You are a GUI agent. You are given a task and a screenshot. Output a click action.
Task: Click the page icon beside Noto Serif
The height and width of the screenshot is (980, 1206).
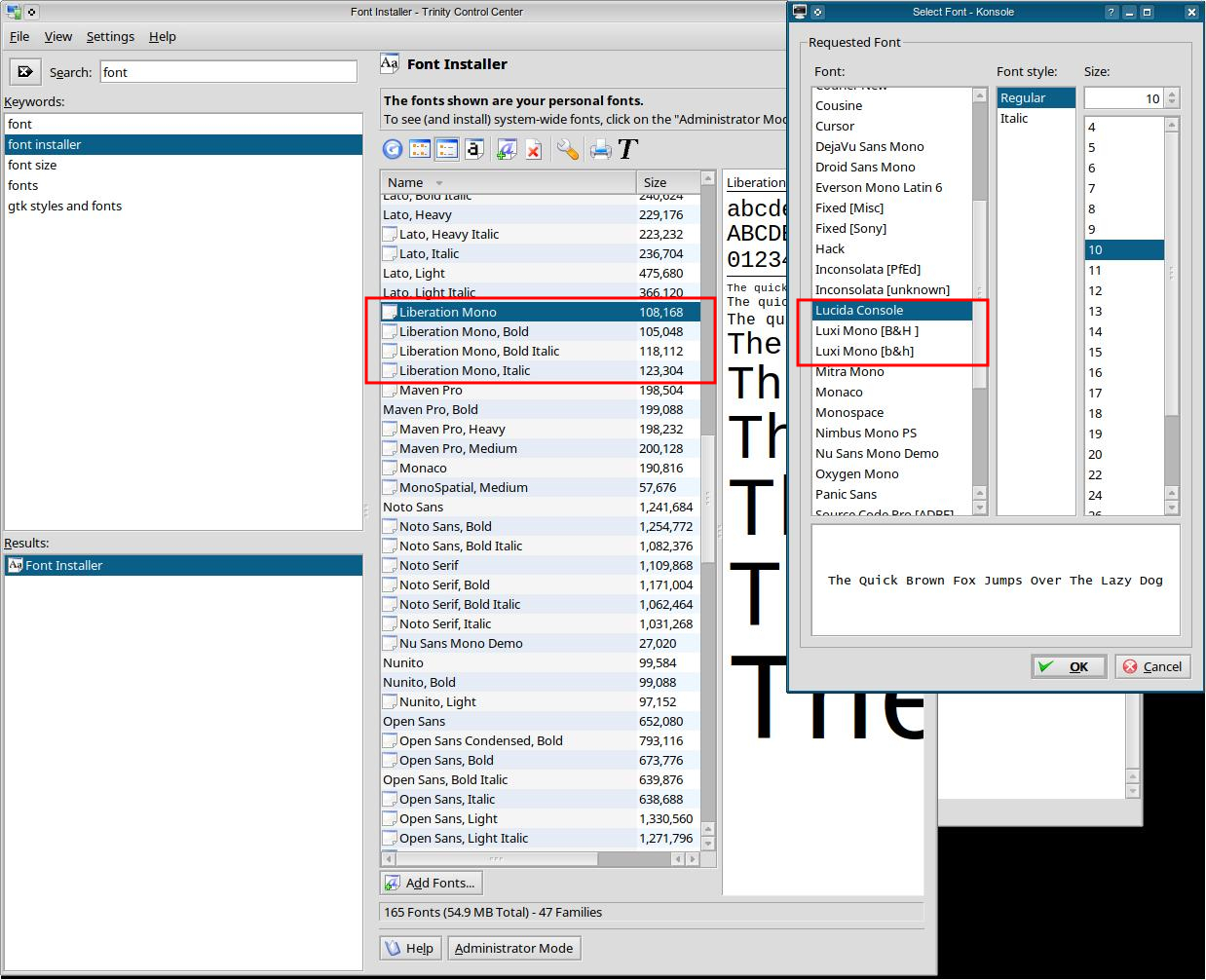point(390,565)
